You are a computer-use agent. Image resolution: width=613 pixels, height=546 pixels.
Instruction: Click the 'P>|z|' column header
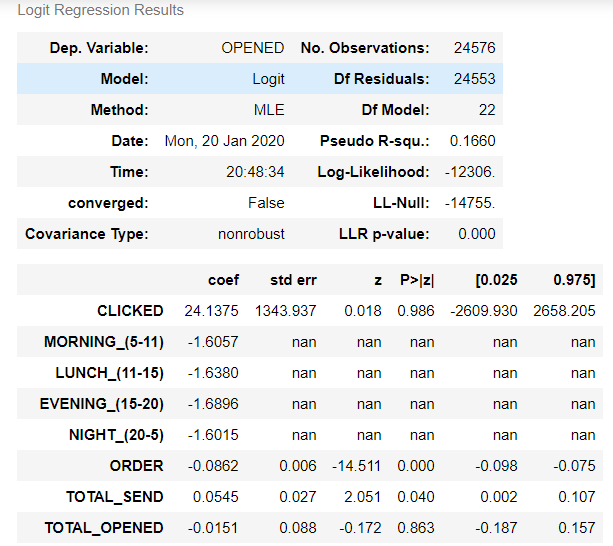coord(417,280)
